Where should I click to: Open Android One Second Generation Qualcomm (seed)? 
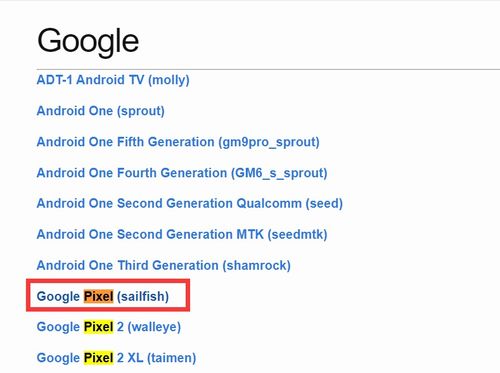coord(190,203)
